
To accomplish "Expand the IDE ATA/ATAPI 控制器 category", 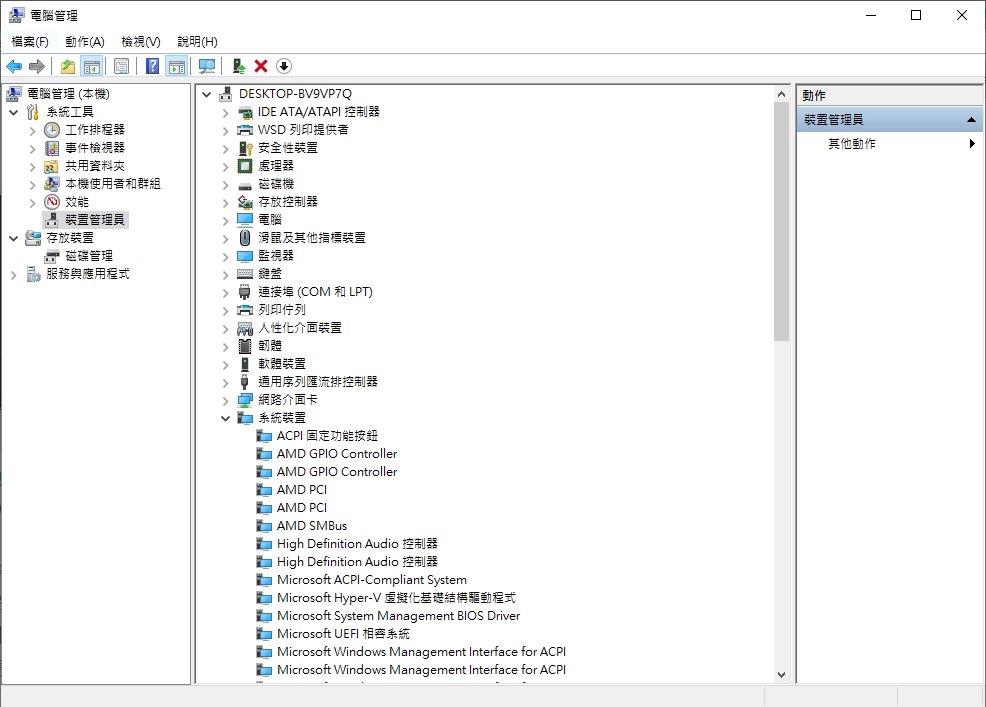I will [x=225, y=113].
